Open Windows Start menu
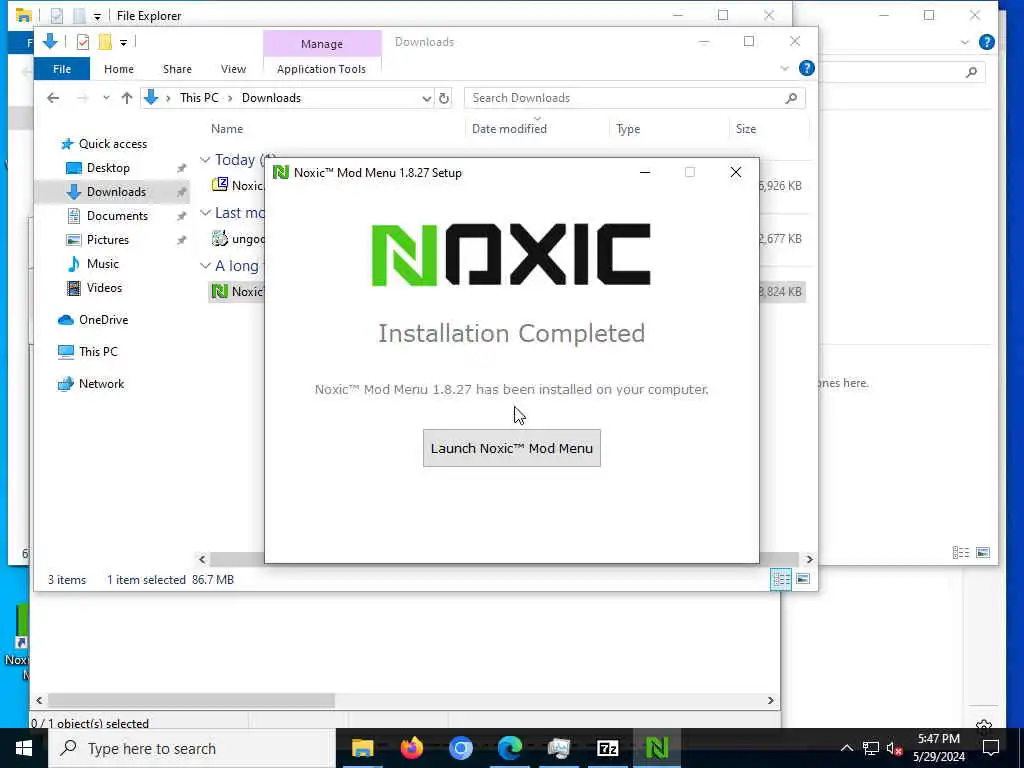 point(24,748)
